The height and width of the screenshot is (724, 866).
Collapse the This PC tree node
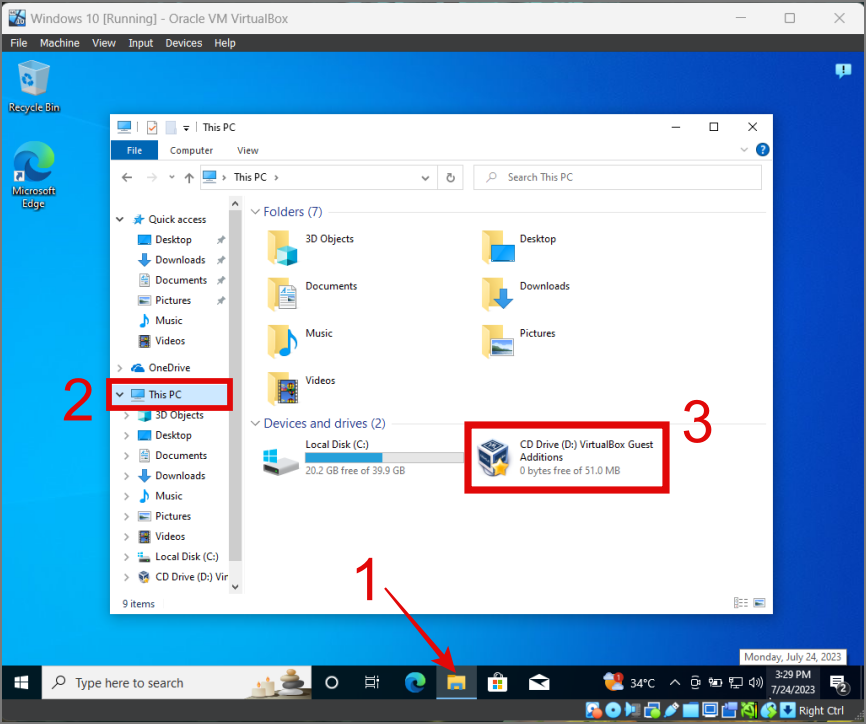click(x=120, y=394)
